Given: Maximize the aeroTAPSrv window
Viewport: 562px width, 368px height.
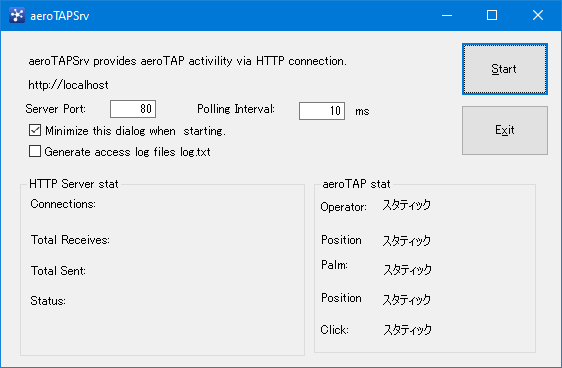Looking at the screenshot, I should [x=492, y=15].
